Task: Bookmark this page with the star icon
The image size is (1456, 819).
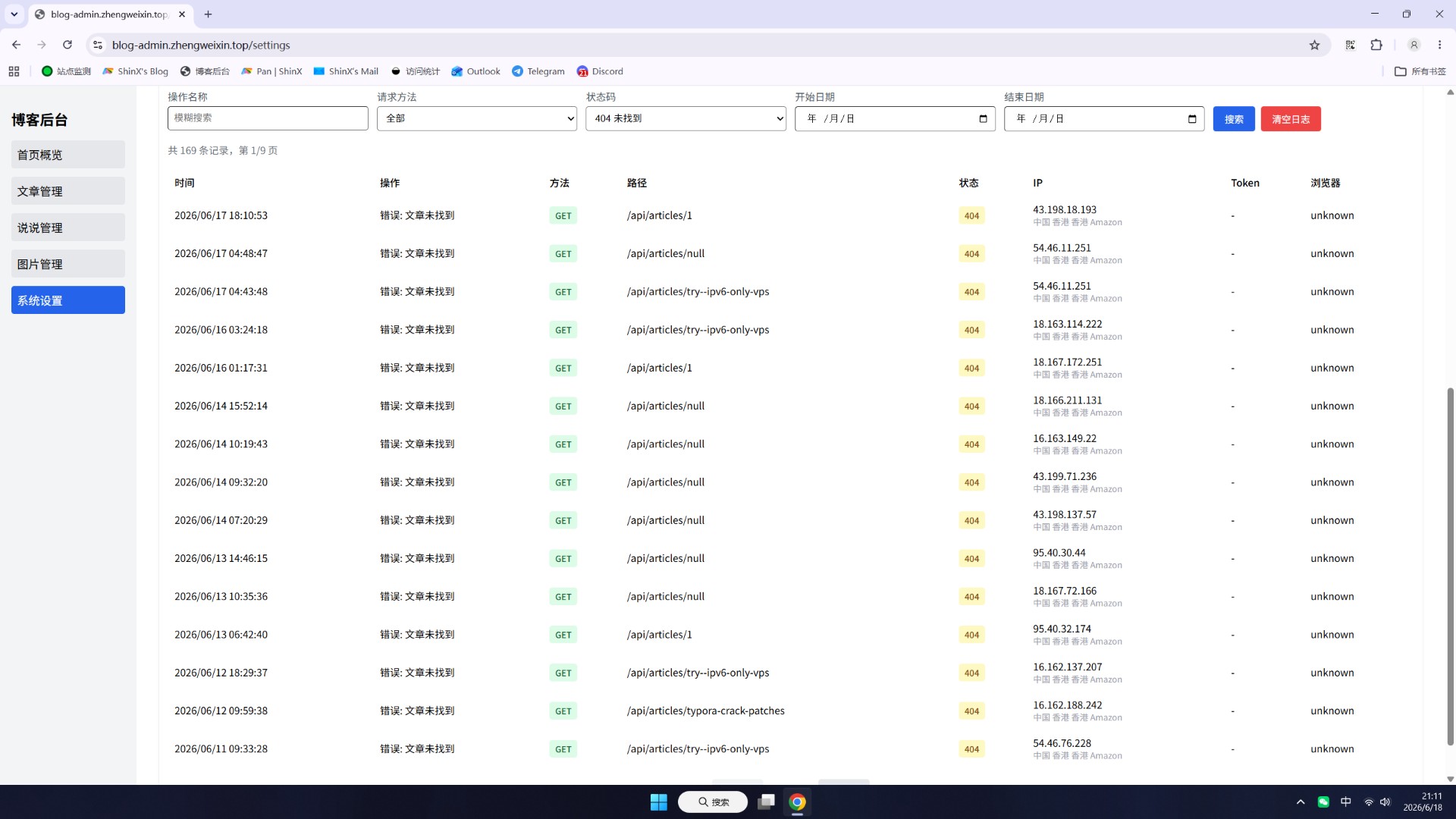Action: click(1314, 45)
